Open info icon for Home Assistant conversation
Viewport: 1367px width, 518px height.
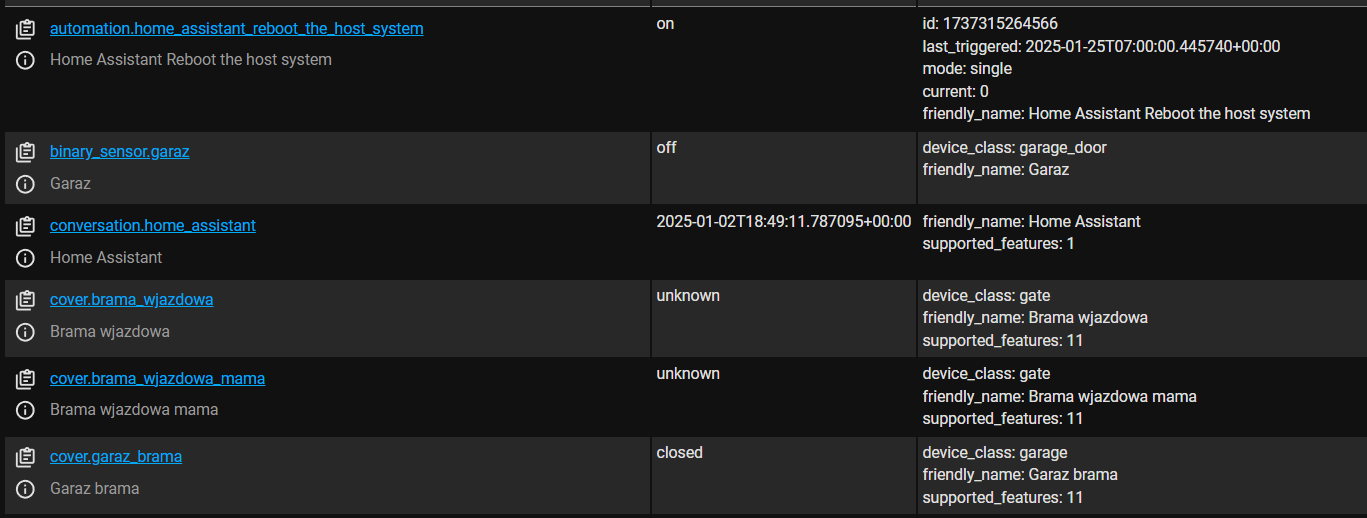[x=25, y=258]
